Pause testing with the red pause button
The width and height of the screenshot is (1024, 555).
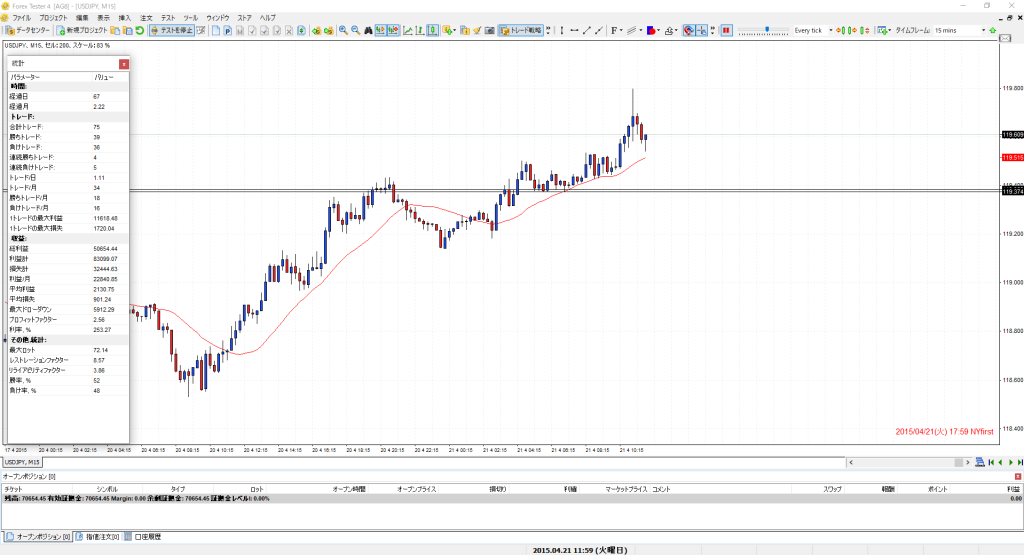pyautogui.click(x=727, y=31)
